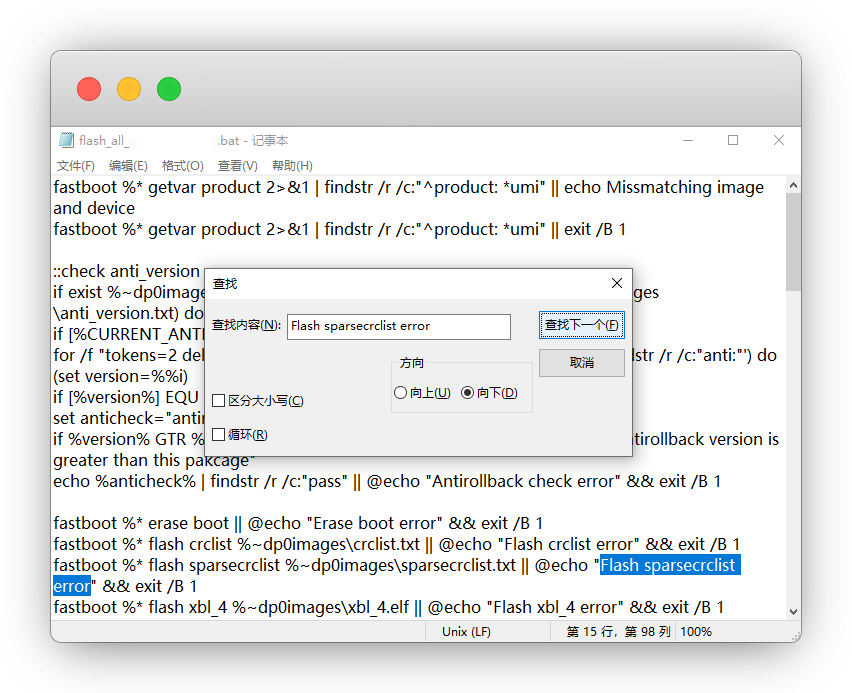Enable the 区分大小写 checkbox

tap(219, 401)
